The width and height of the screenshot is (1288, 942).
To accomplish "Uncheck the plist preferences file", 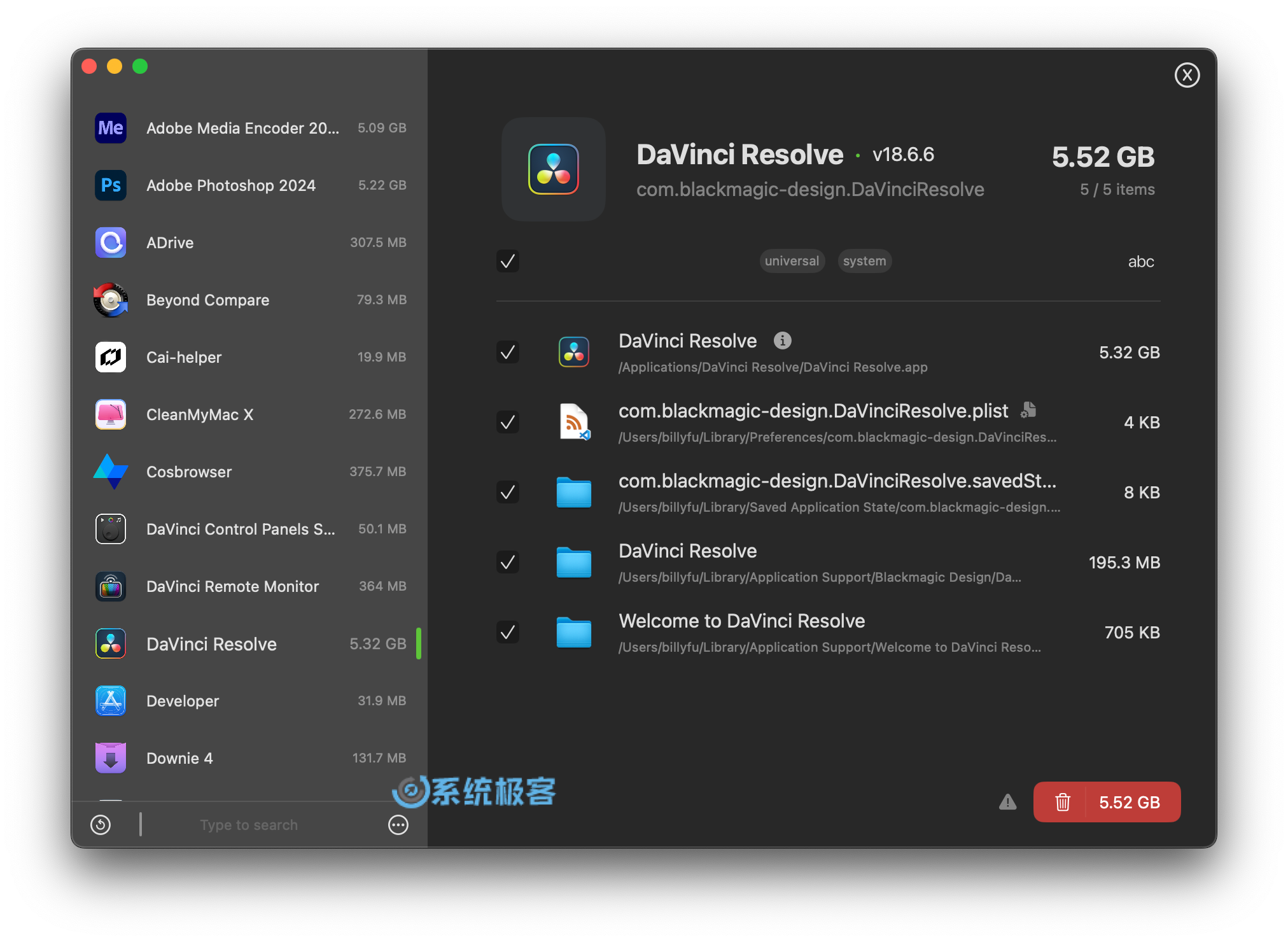I will (508, 422).
